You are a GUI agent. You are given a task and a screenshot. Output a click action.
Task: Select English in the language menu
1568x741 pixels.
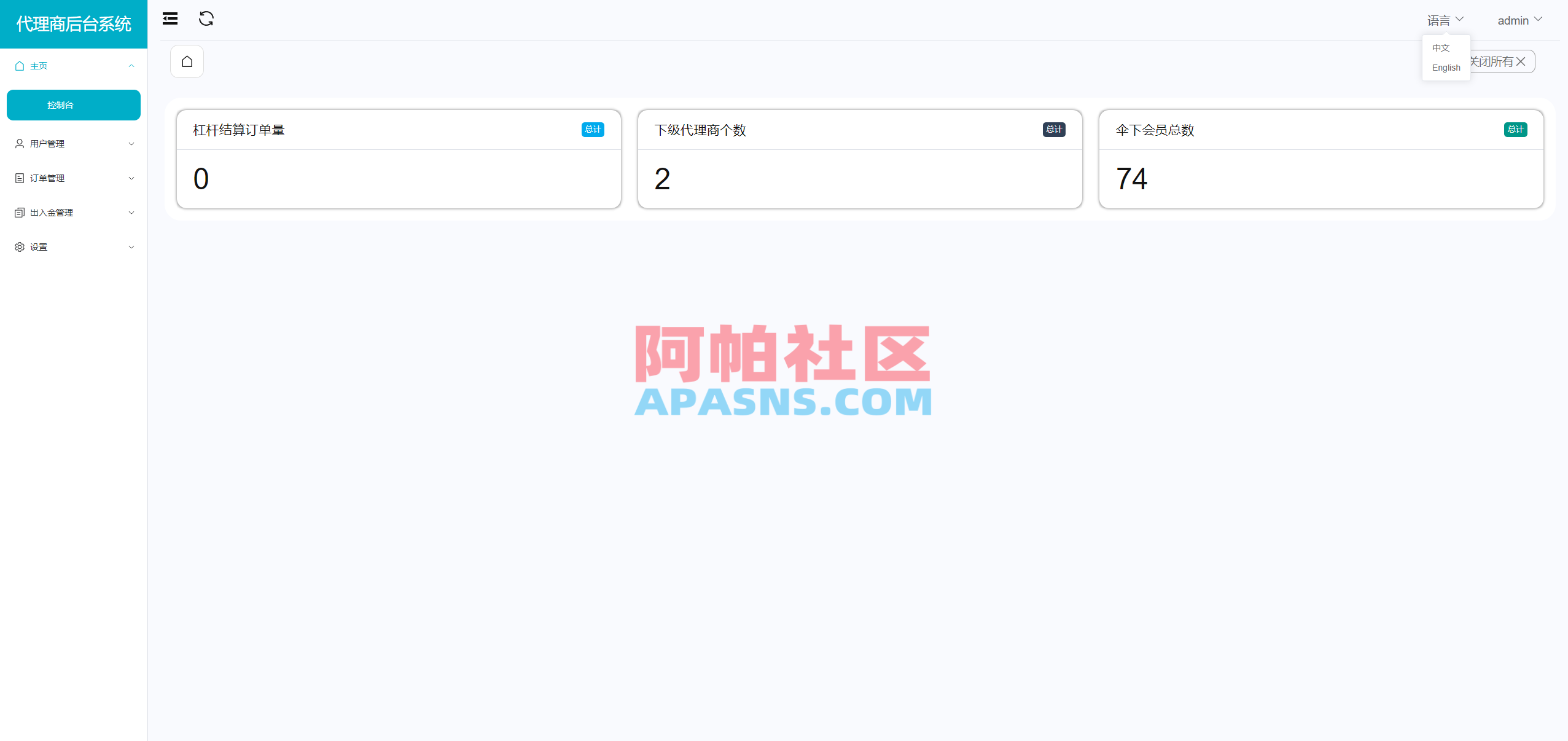[x=1446, y=68]
